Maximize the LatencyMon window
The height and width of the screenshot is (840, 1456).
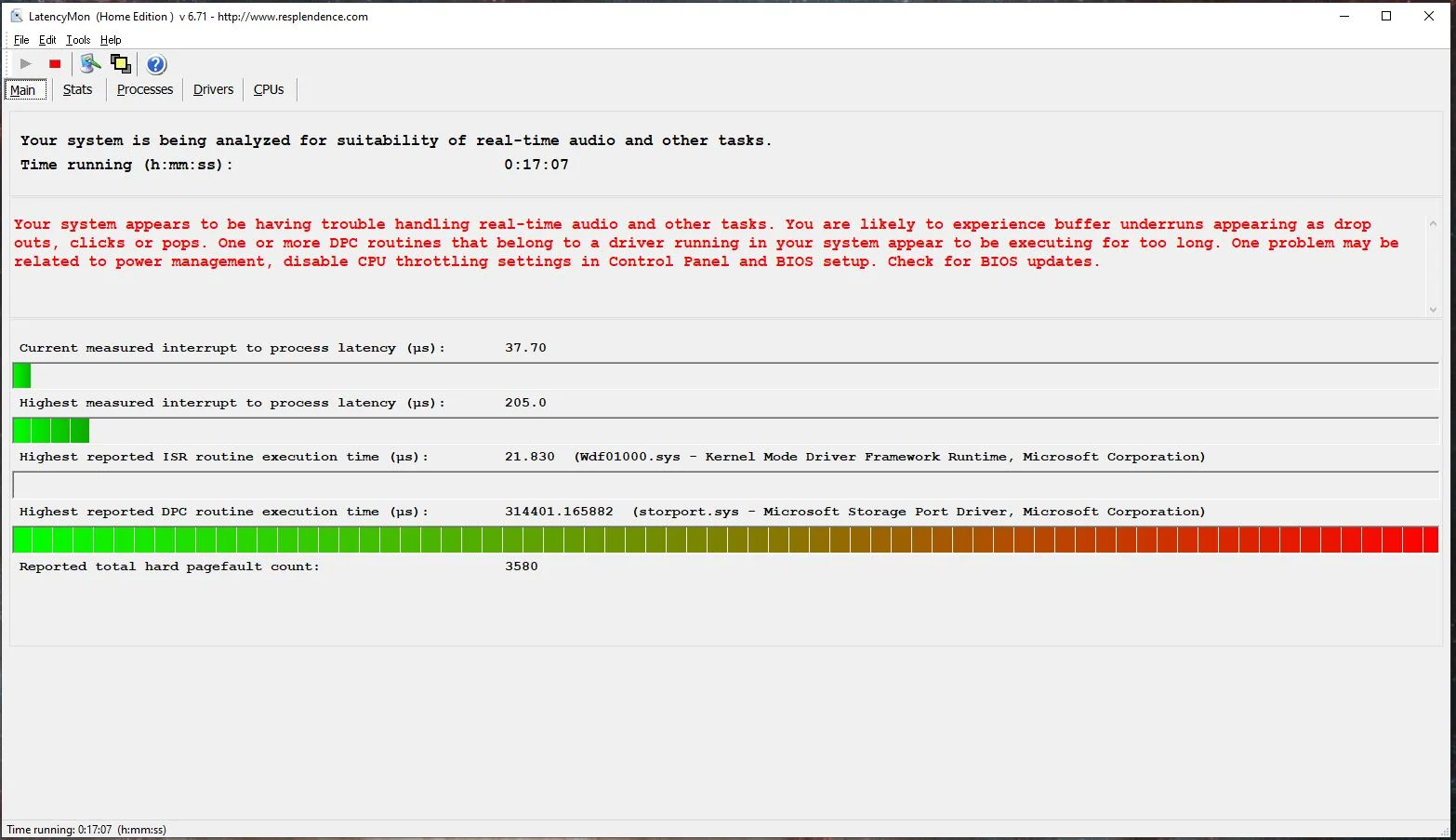click(1386, 16)
